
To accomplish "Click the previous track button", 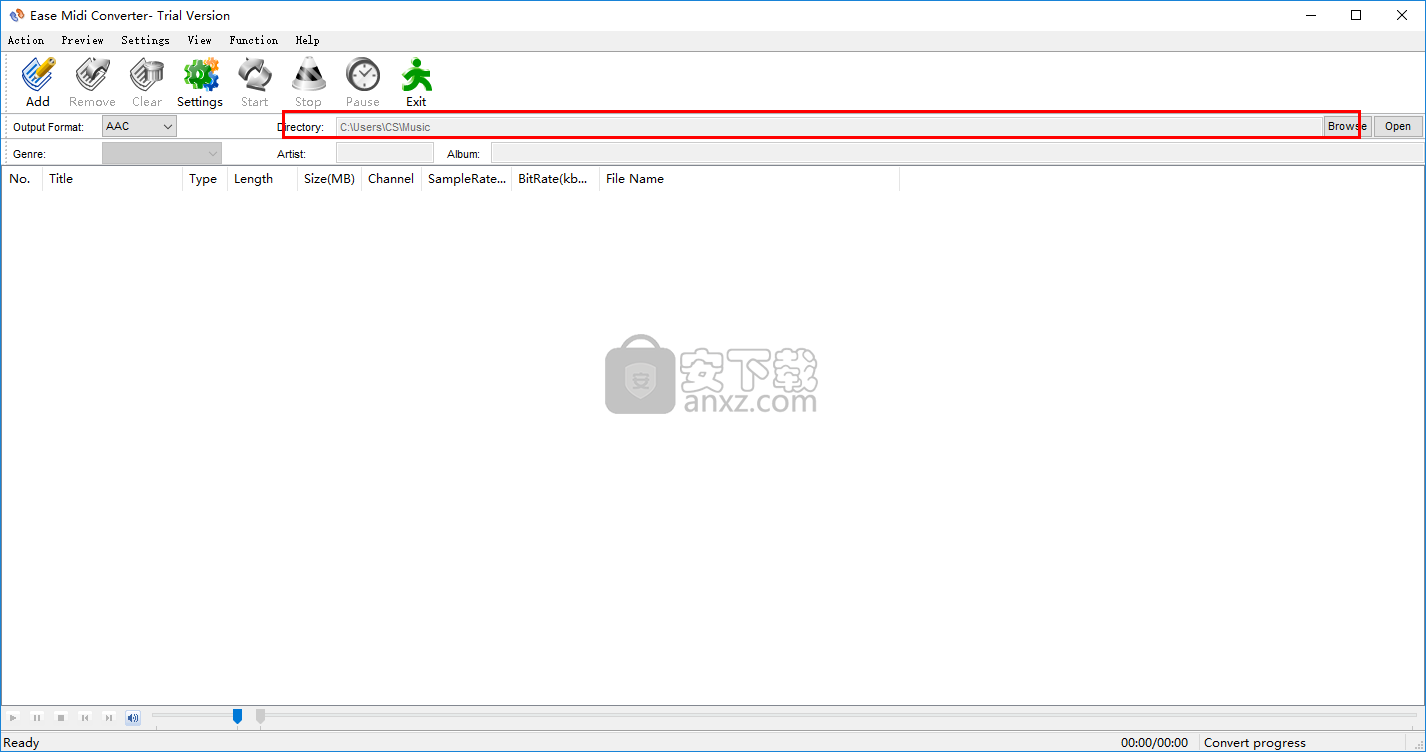I will [x=85, y=717].
